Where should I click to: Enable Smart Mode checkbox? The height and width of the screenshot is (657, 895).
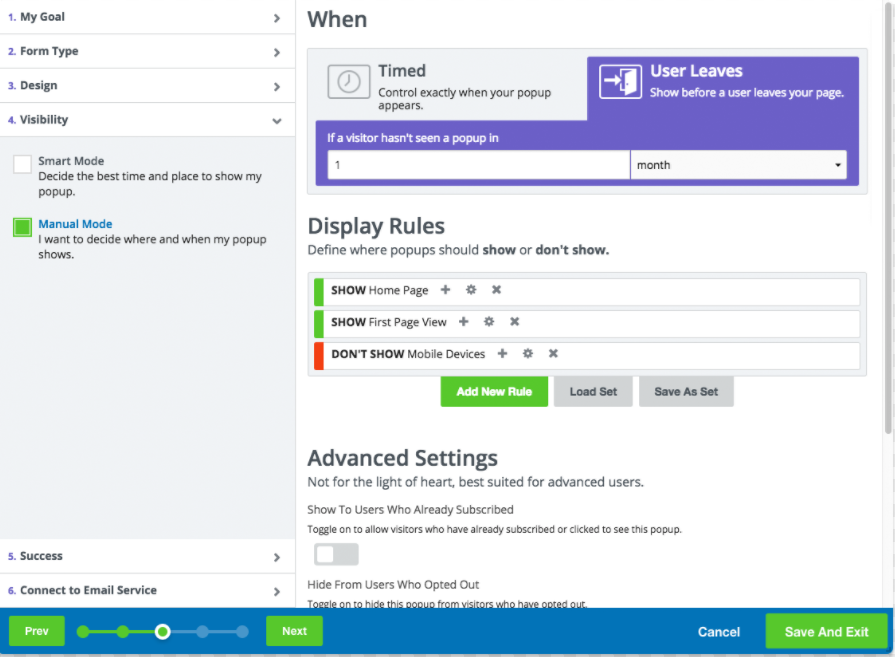tap(22, 164)
